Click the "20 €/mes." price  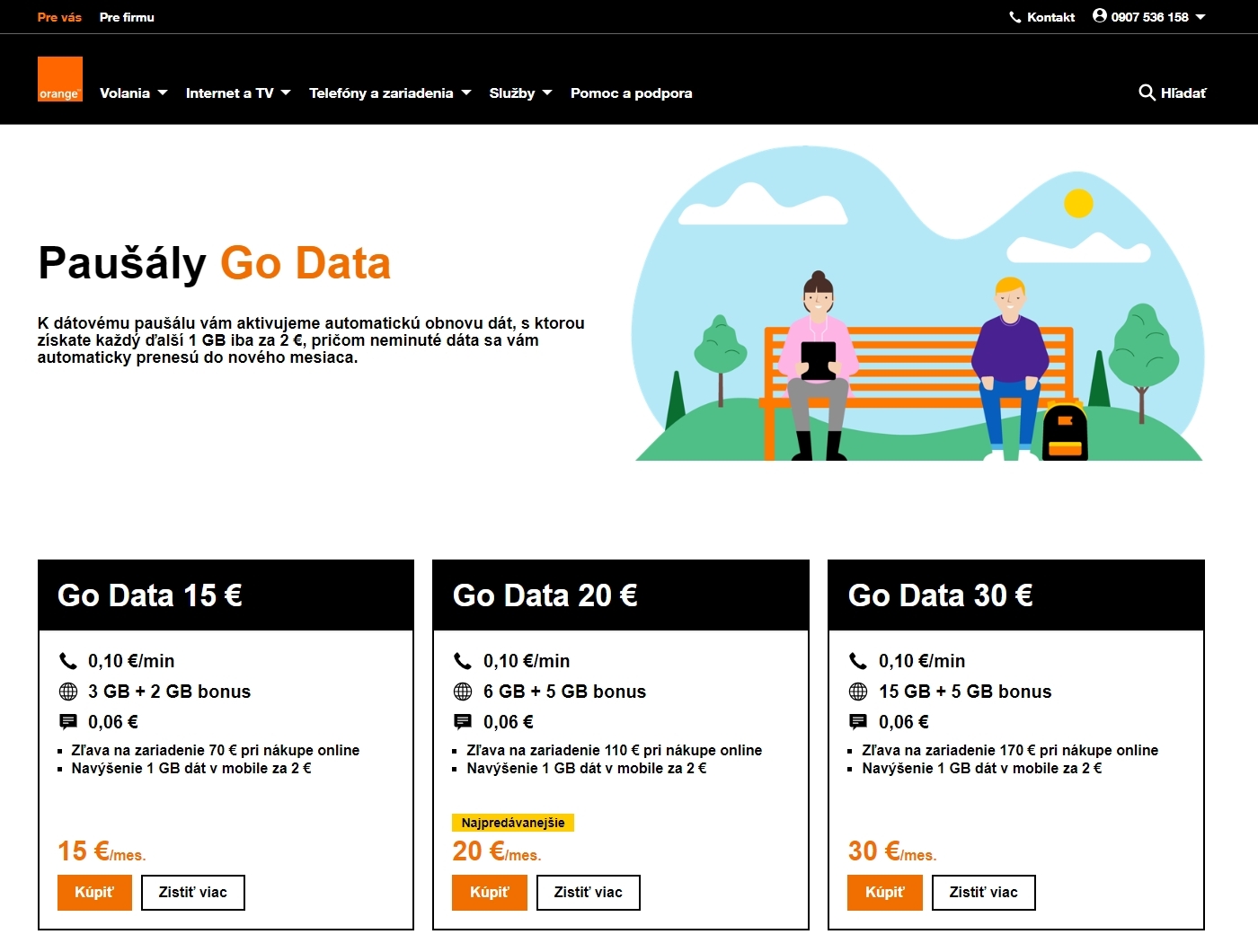pos(497,851)
